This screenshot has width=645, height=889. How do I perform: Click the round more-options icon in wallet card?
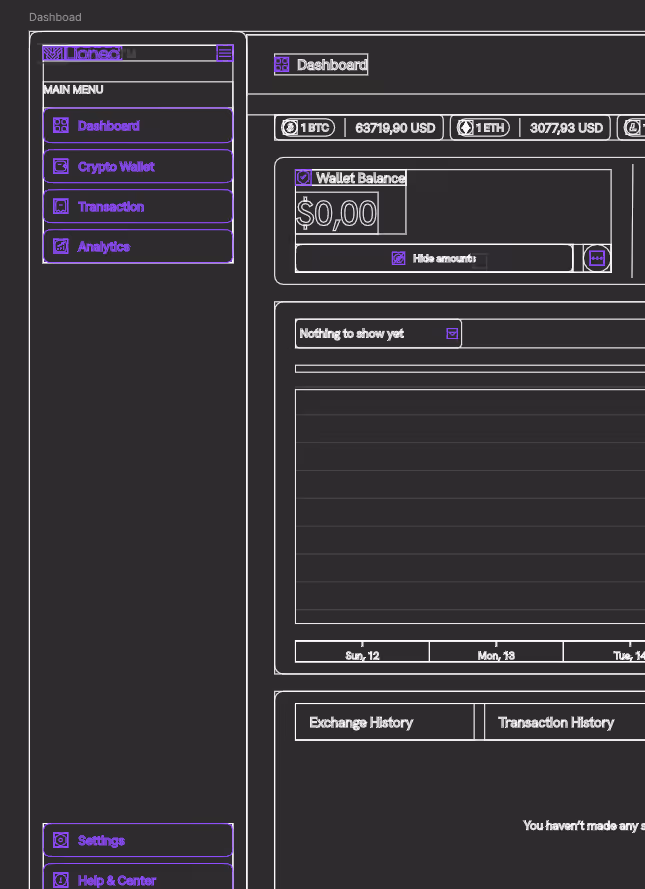pos(597,259)
